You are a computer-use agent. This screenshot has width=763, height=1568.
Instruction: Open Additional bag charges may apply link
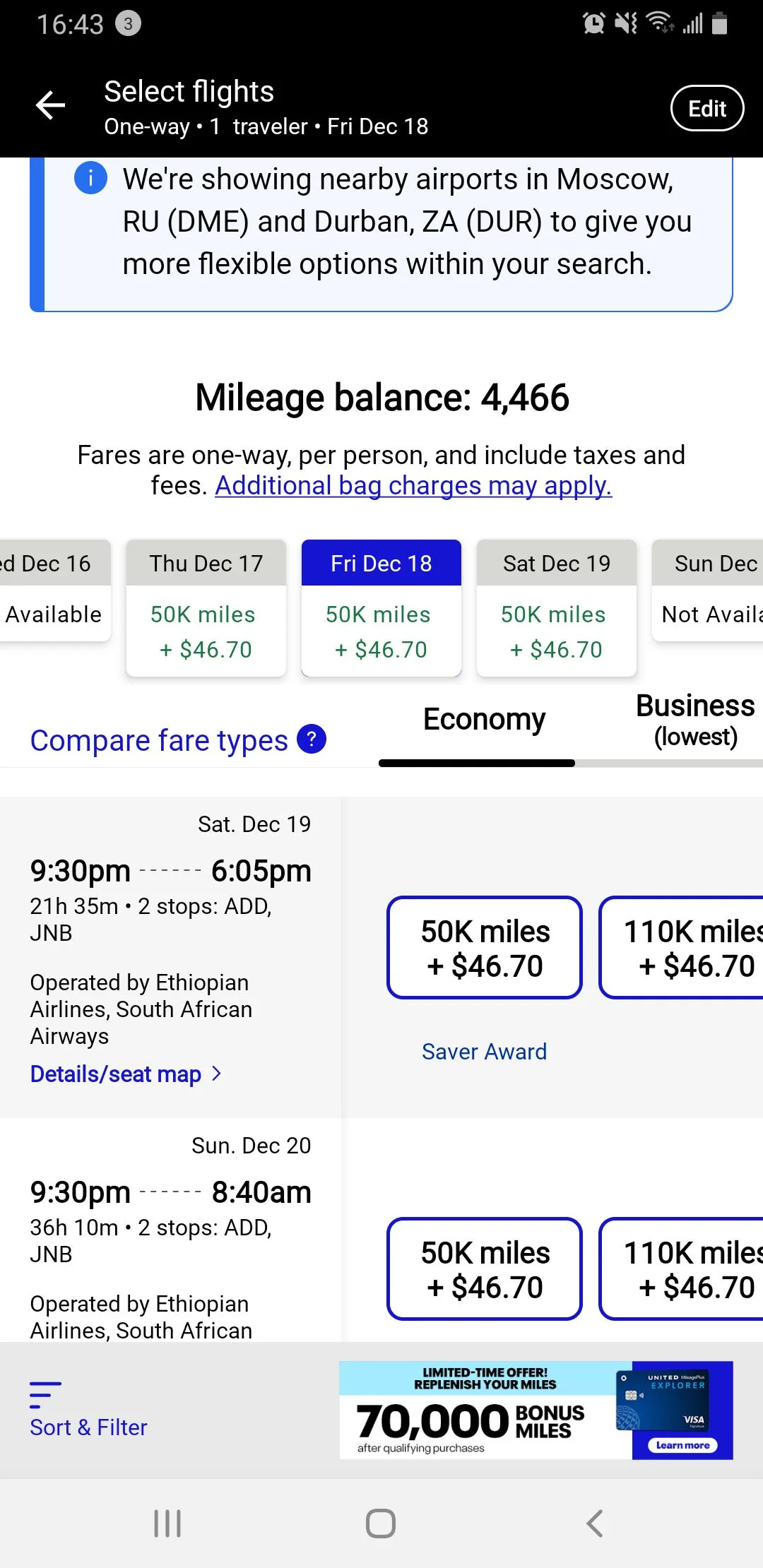coord(413,486)
